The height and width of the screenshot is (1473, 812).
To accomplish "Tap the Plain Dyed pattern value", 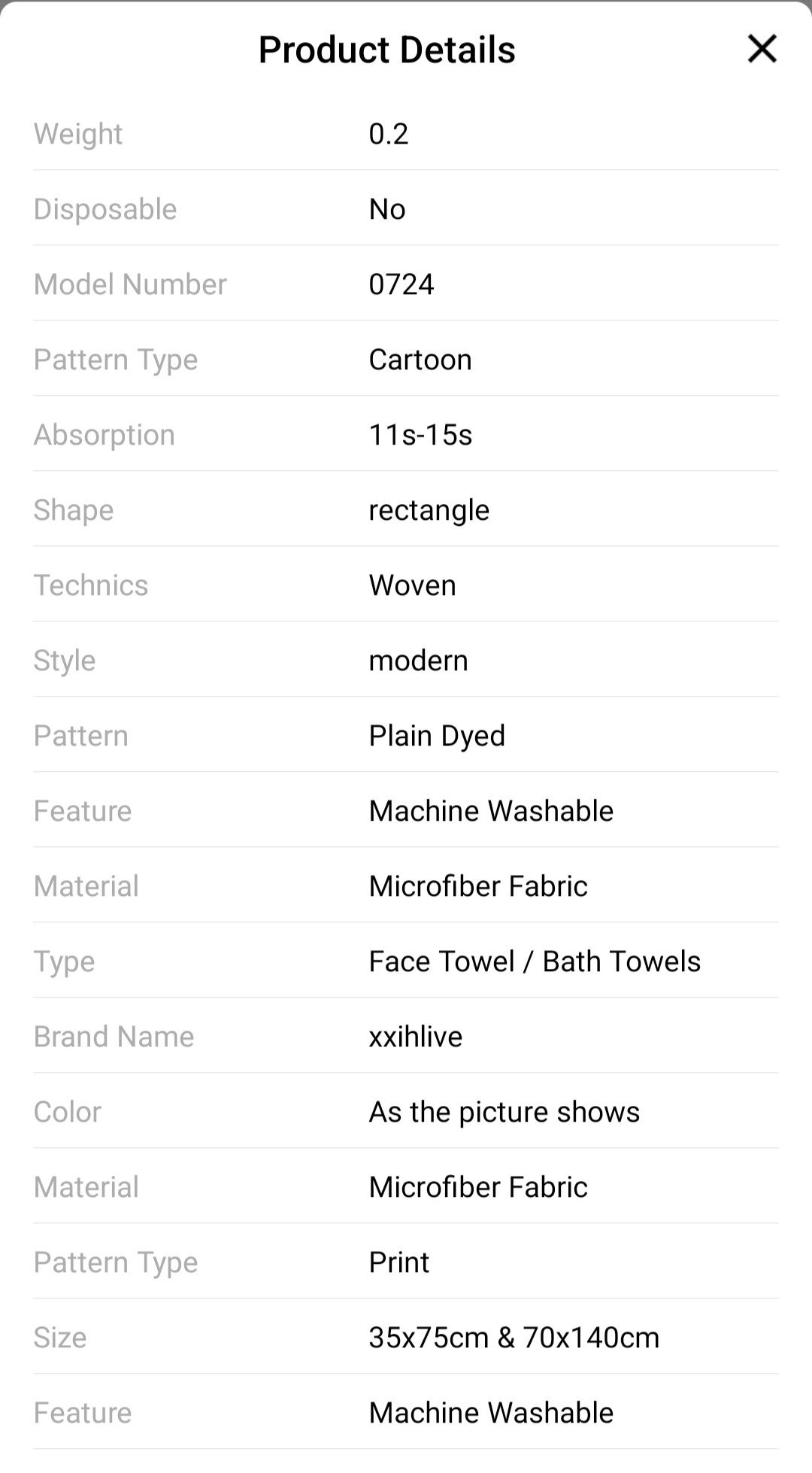I will pyautogui.click(x=437, y=736).
